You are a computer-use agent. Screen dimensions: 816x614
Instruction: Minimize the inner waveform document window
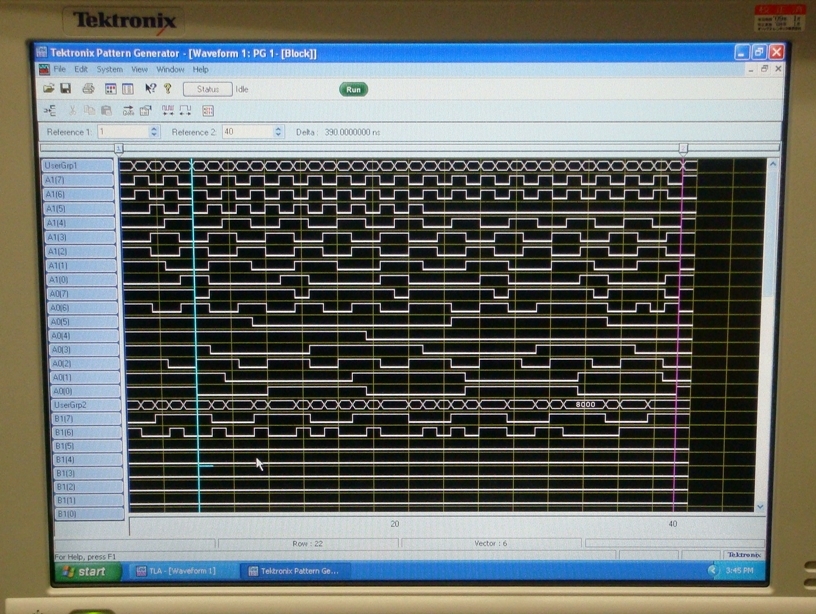coord(750,69)
